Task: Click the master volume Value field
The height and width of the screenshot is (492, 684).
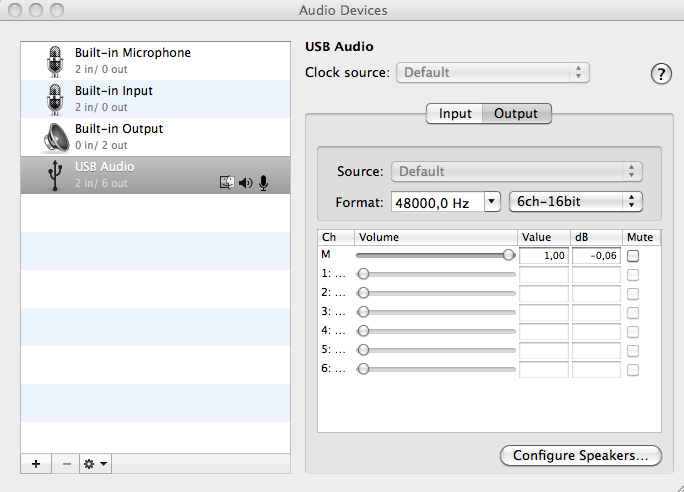Action: (544, 256)
